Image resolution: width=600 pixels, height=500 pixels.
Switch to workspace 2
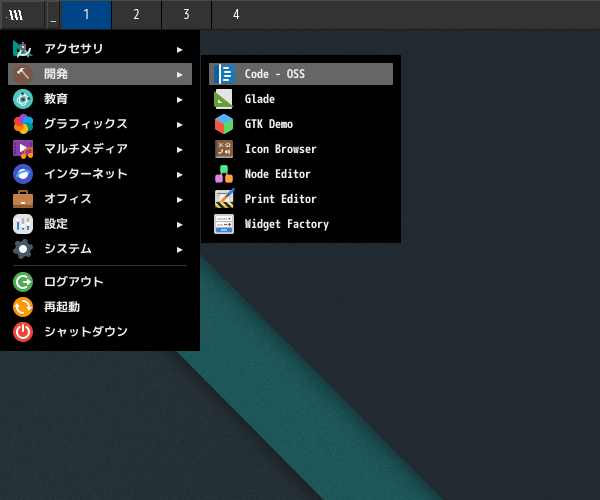[136, 14]
